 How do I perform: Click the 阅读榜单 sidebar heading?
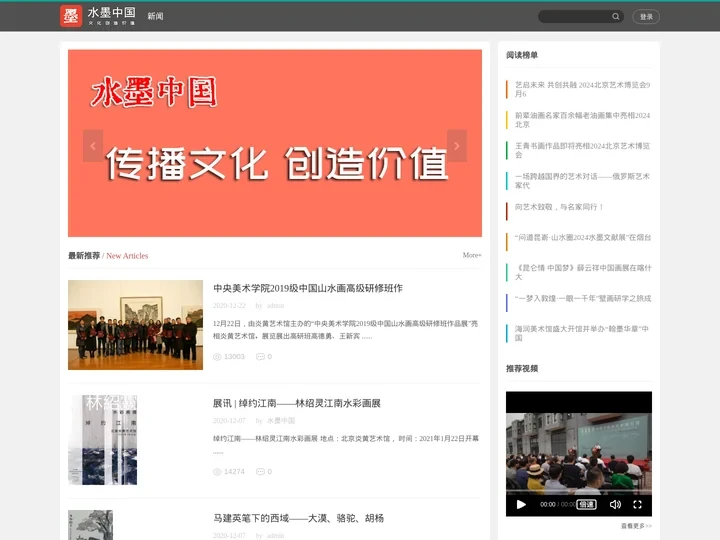pos(522,55)
